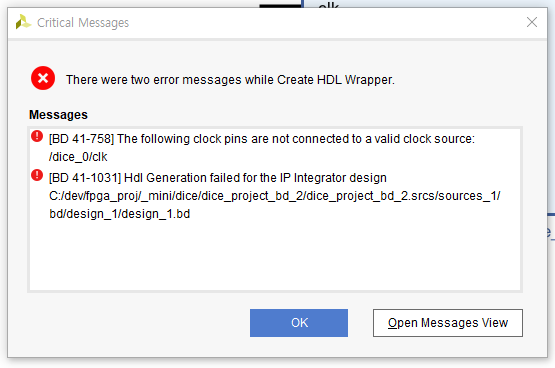Click the Critical Messages title text

(x=83, y=23)
